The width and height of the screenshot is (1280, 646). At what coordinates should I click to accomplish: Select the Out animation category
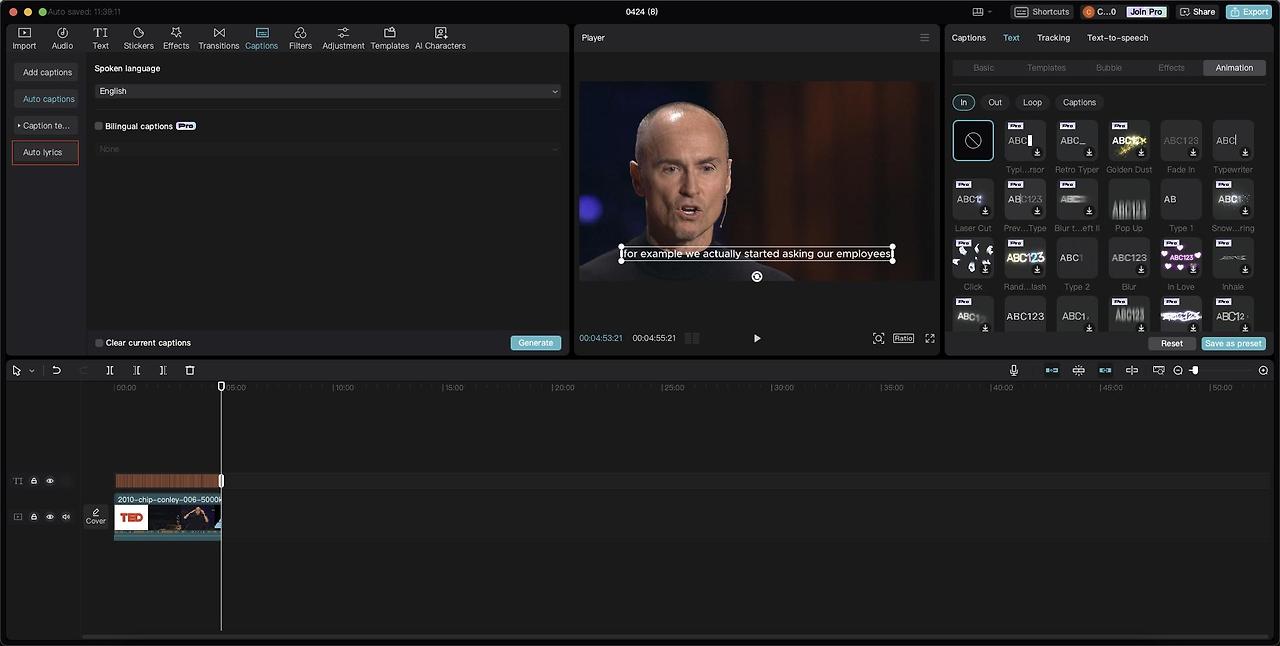tap(995, 102)
